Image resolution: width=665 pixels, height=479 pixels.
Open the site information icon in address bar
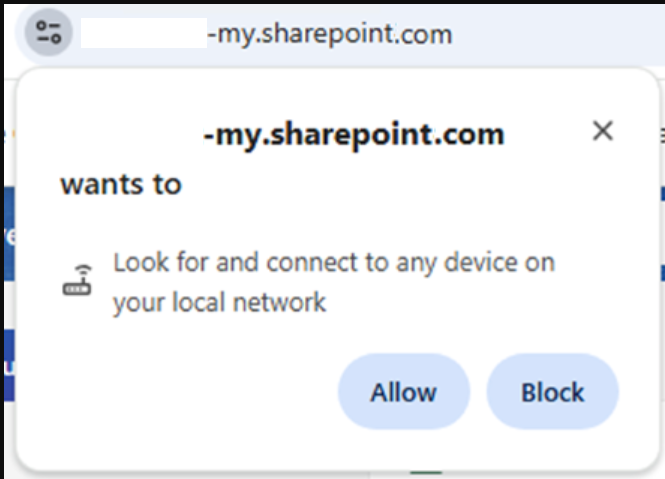pos(48,32)
